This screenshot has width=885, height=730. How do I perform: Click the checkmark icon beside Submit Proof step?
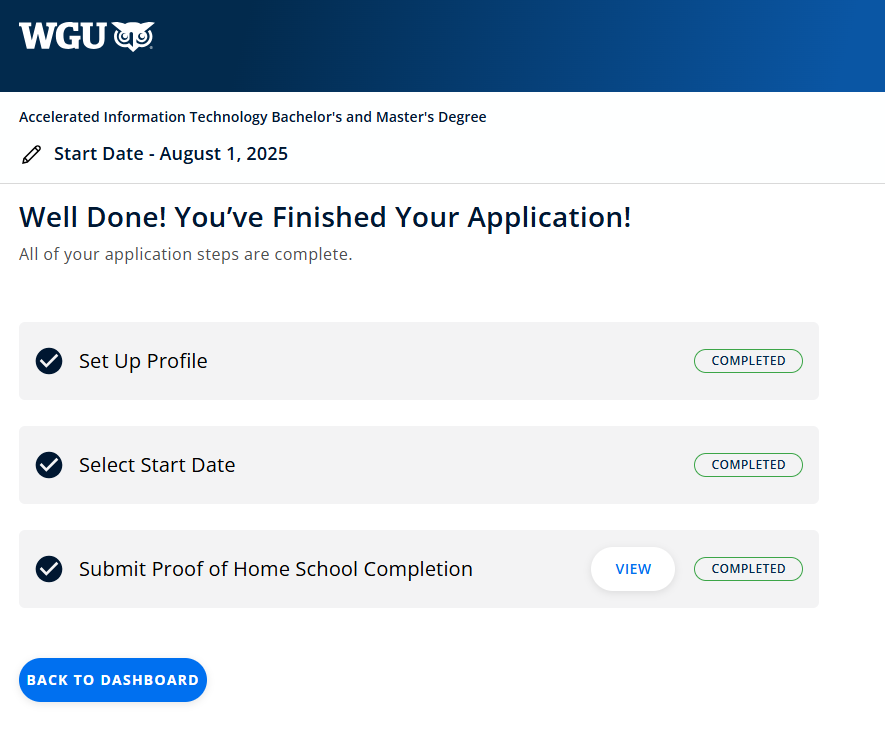tap(49, 569)
